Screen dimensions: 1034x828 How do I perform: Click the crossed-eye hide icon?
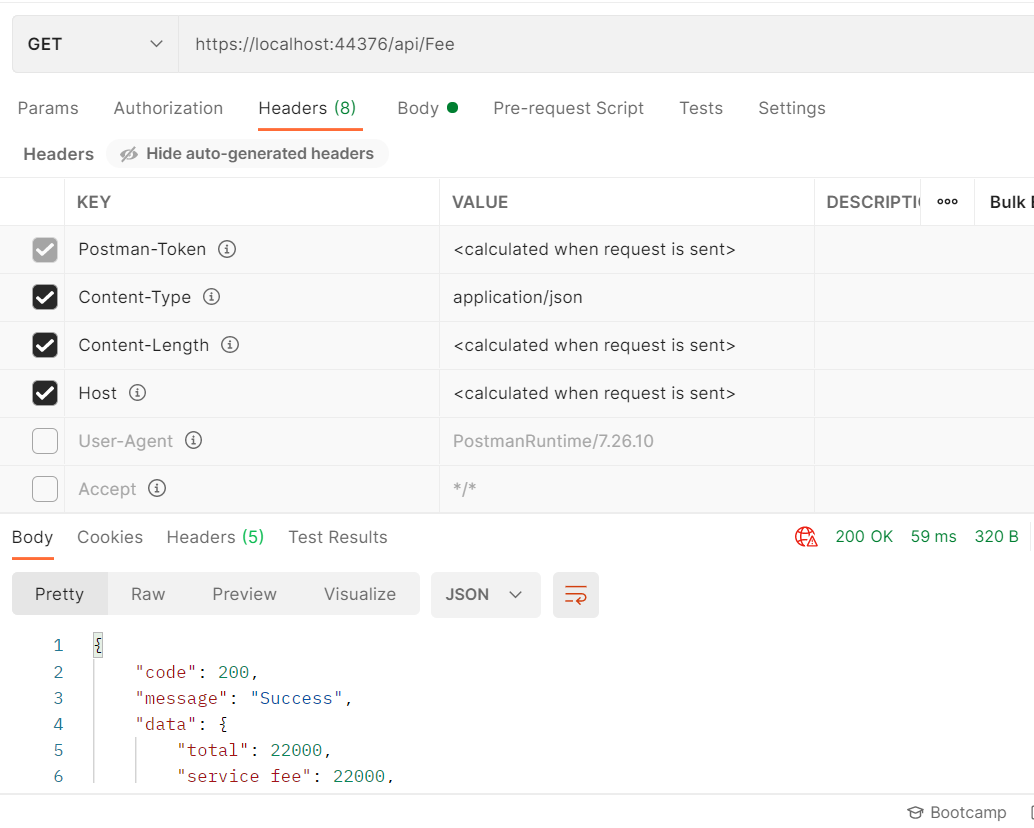[129, 154]
